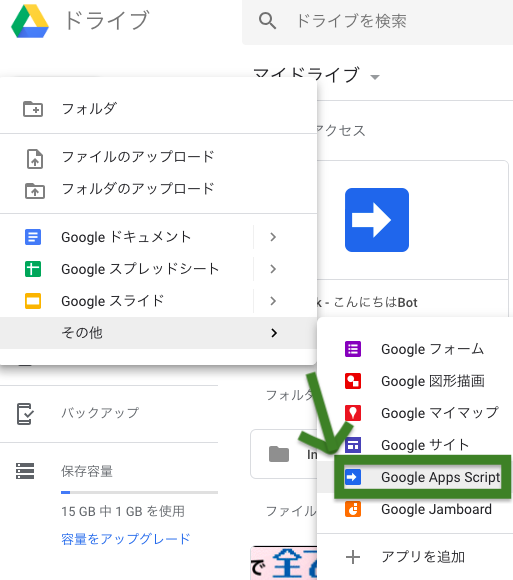Open バックアップ in the sidebar

[100, 413]
